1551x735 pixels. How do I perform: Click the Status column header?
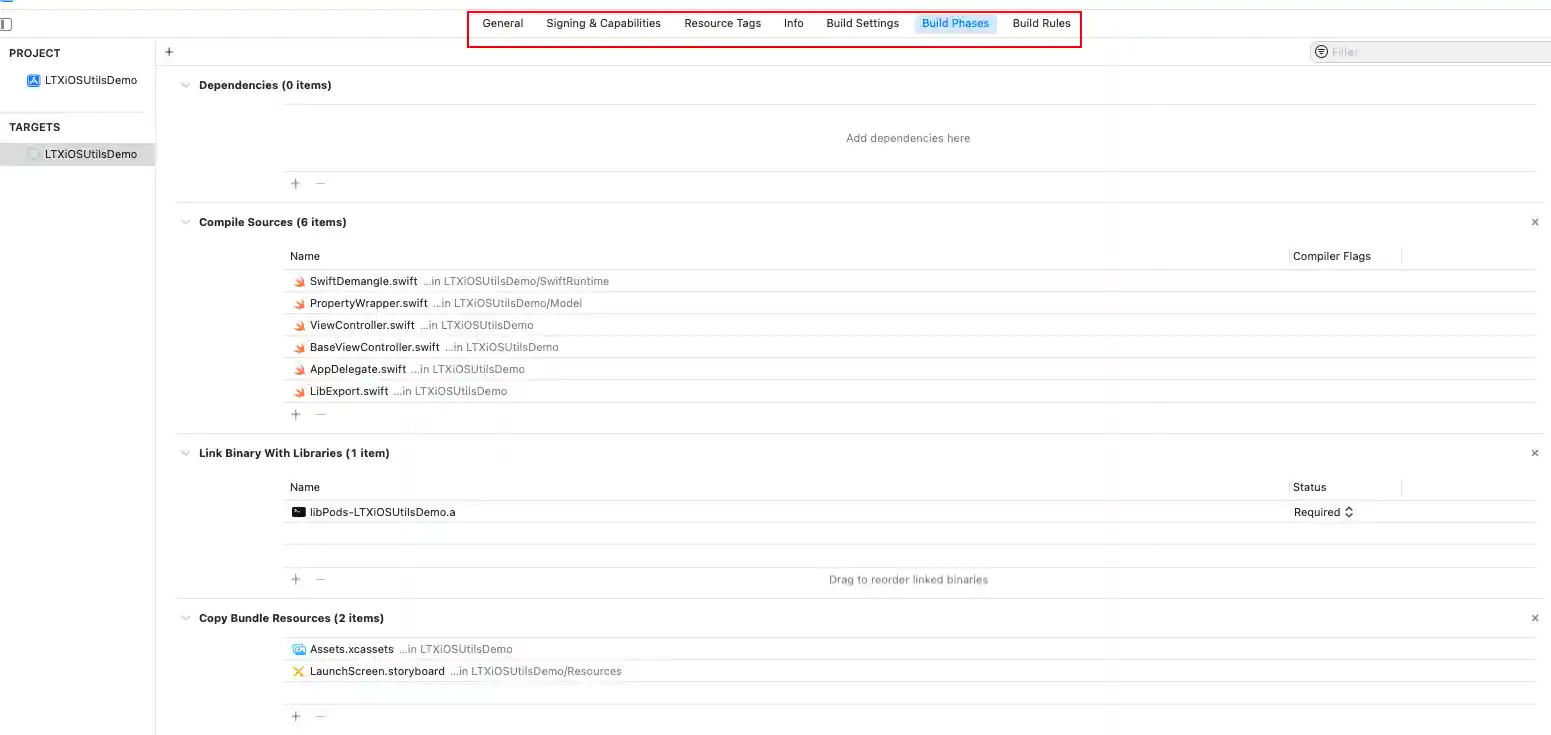point(1309,487)
